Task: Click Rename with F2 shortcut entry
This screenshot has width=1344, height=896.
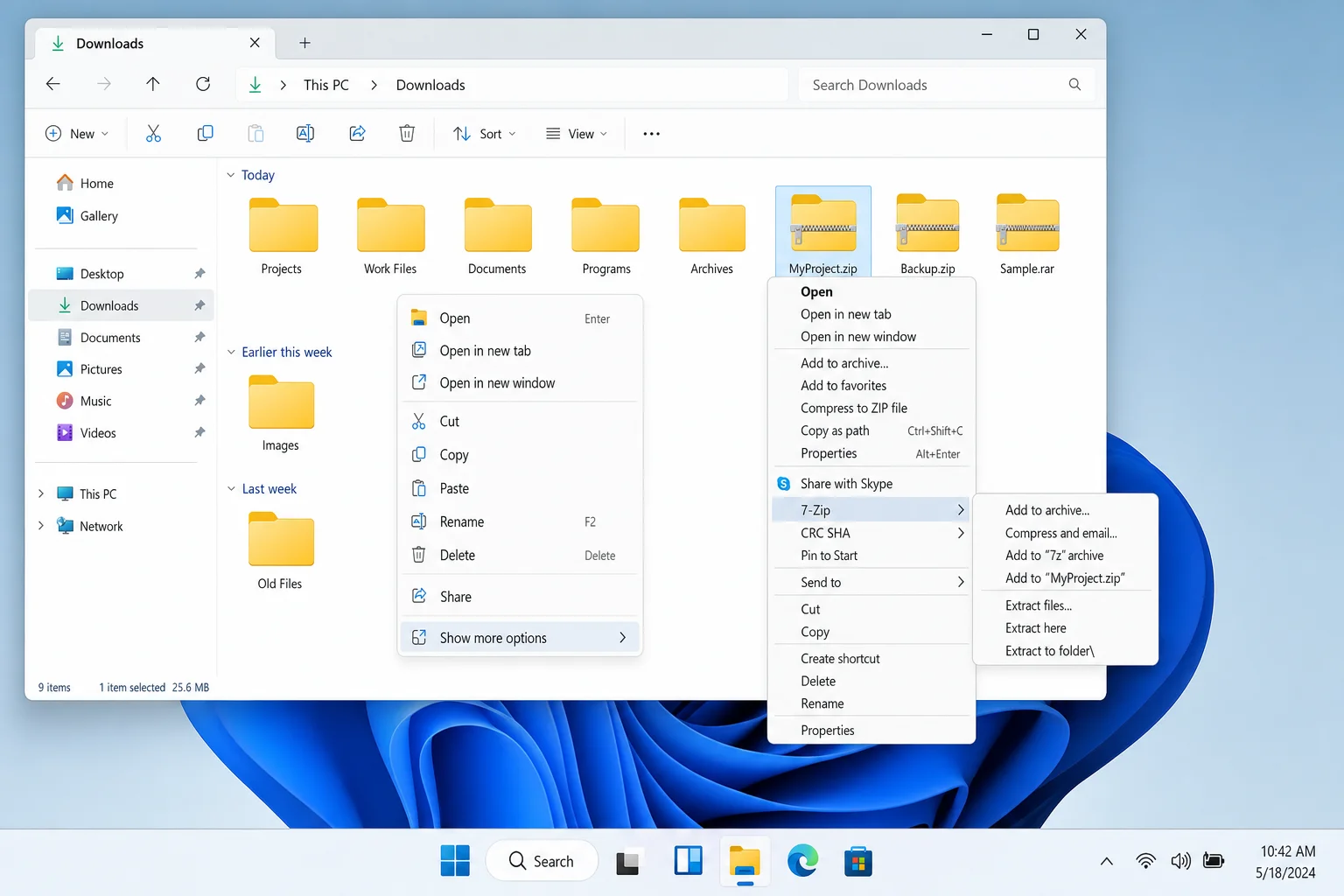Action: point(520,521)
